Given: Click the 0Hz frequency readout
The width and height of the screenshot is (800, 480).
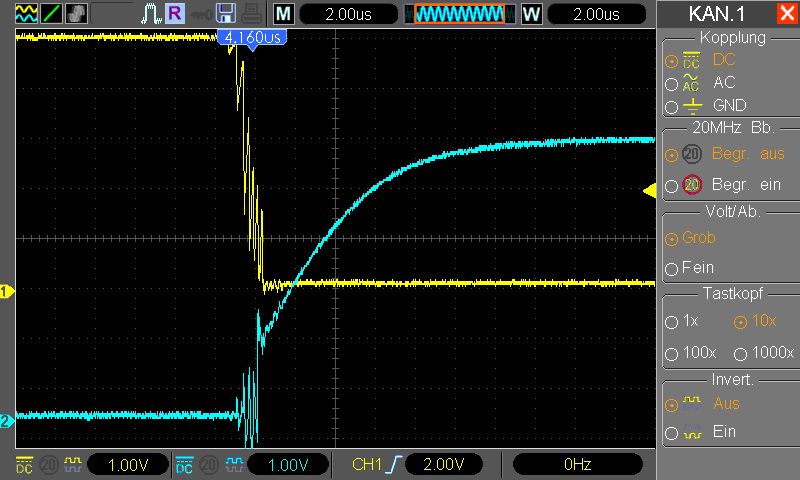Looking at the screenshot, I should tap(578, 465).
